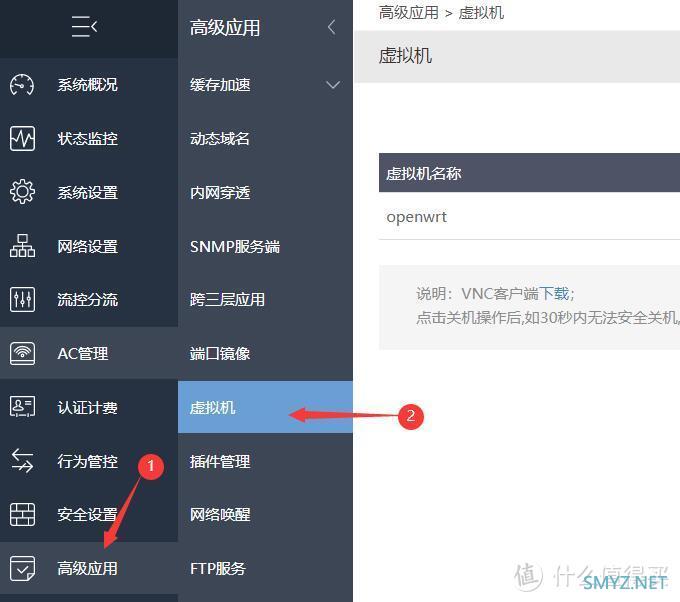The height and width of the screenshot is (602, 680).
Task: Click the System Settings gear icon
Action: point(22,192)
